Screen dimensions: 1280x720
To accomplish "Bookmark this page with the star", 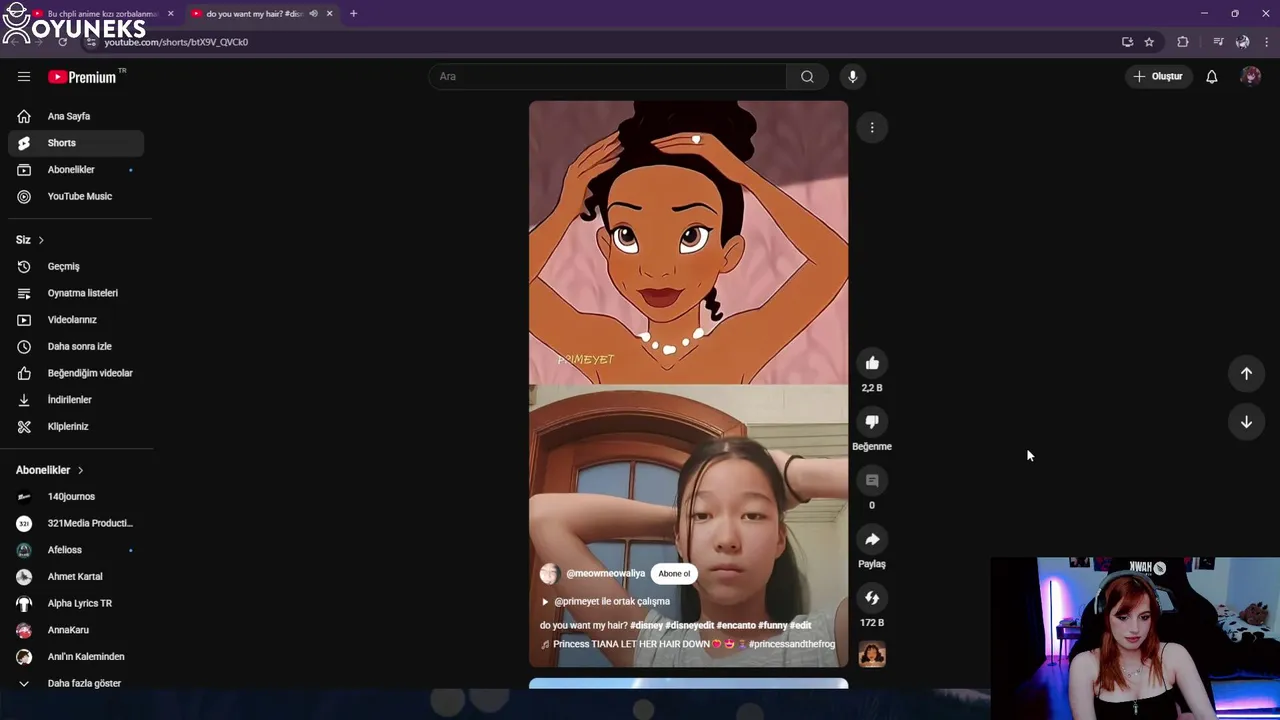I will coord(1149,42).
